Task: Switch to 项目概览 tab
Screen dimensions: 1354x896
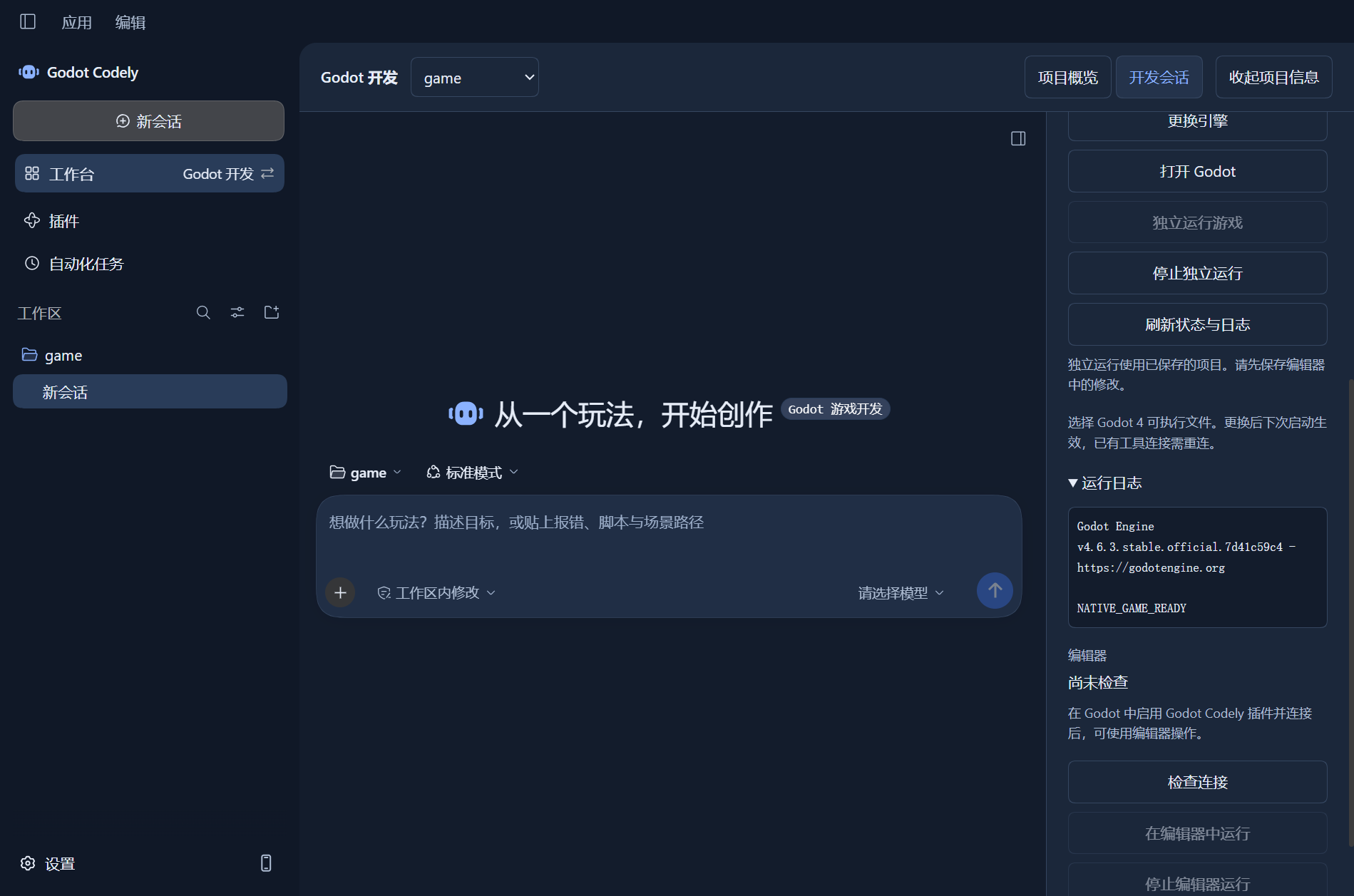Action: pyautogui.click(x=1067, y=77)
